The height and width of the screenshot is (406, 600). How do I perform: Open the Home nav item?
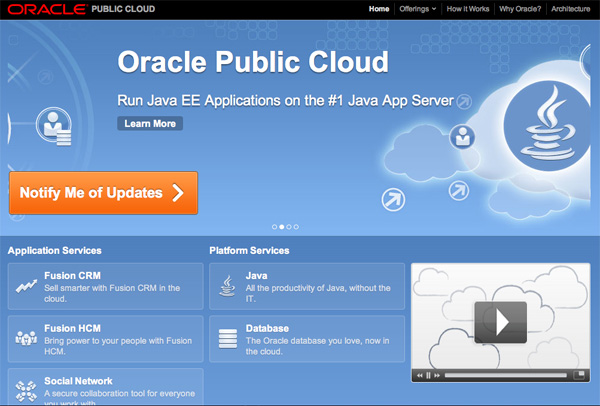pos(379,9)
